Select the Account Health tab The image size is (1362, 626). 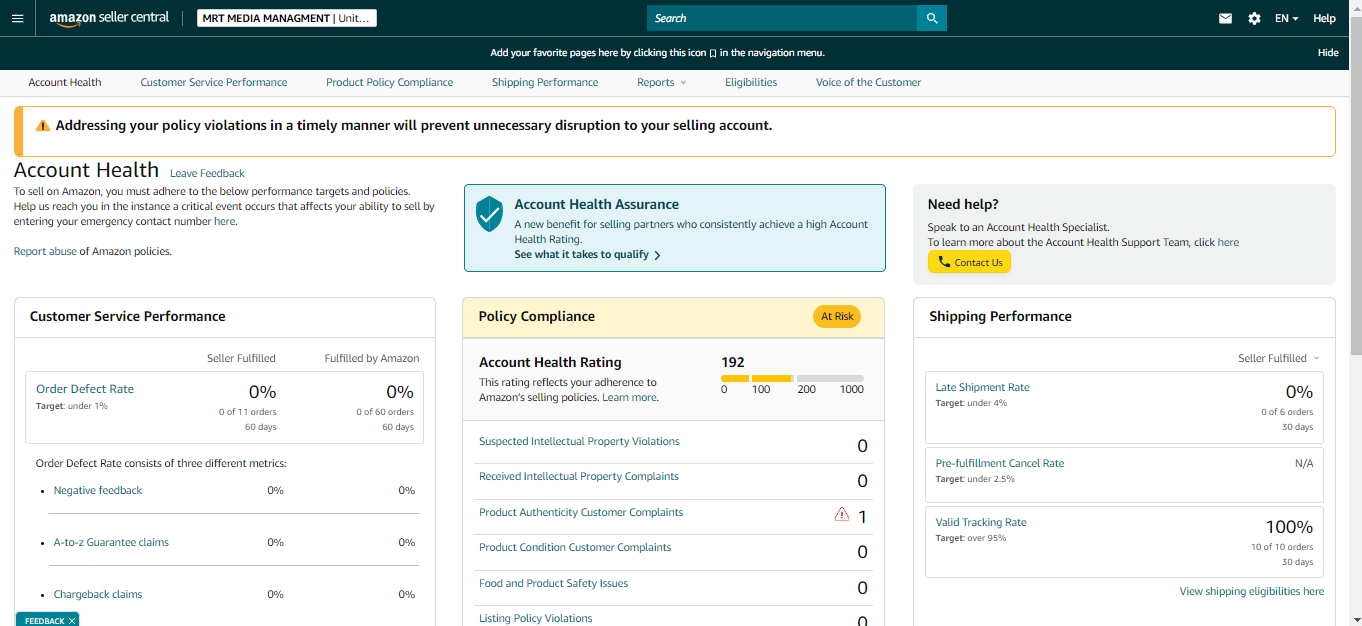pyautogui.click(x=65, y=82)
